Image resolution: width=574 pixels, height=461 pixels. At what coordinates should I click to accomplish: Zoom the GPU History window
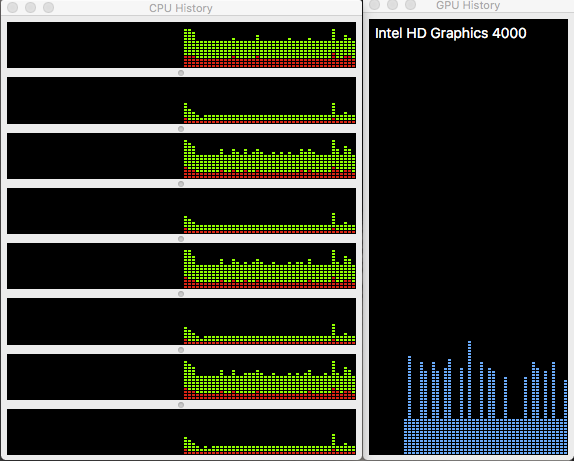coord(410,4)
